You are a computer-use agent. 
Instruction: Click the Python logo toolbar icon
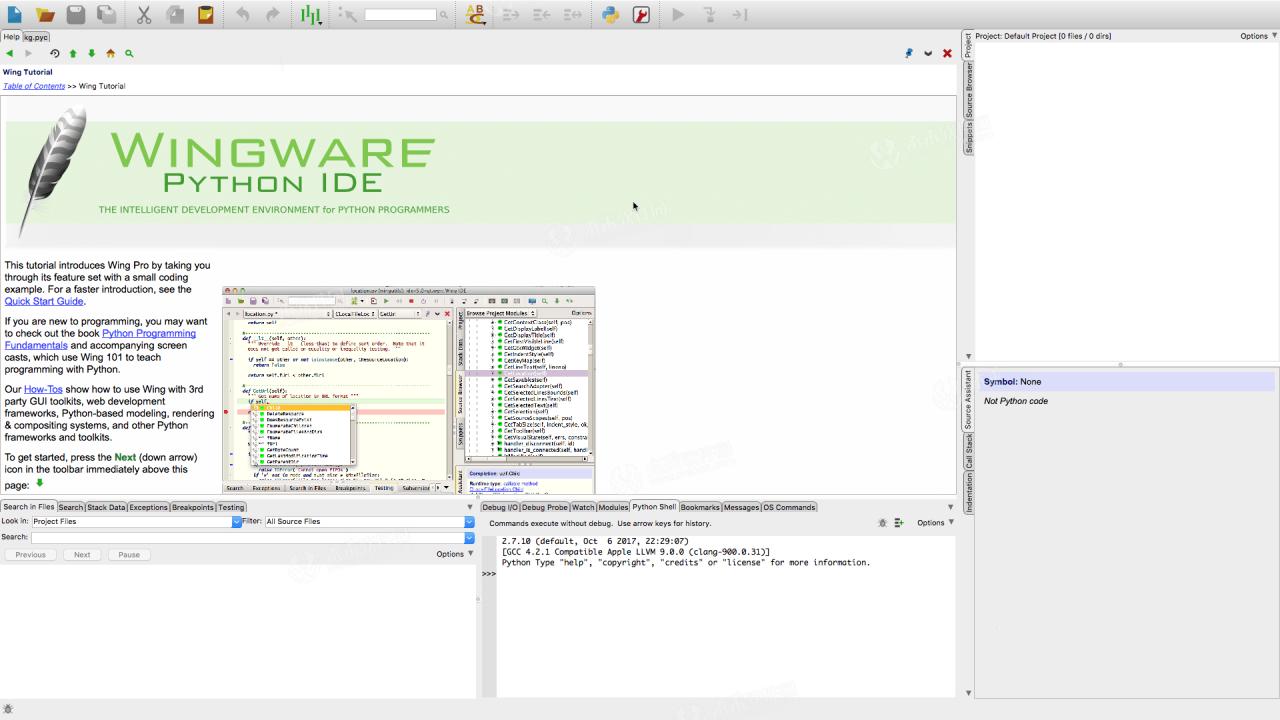click(611, 15)
